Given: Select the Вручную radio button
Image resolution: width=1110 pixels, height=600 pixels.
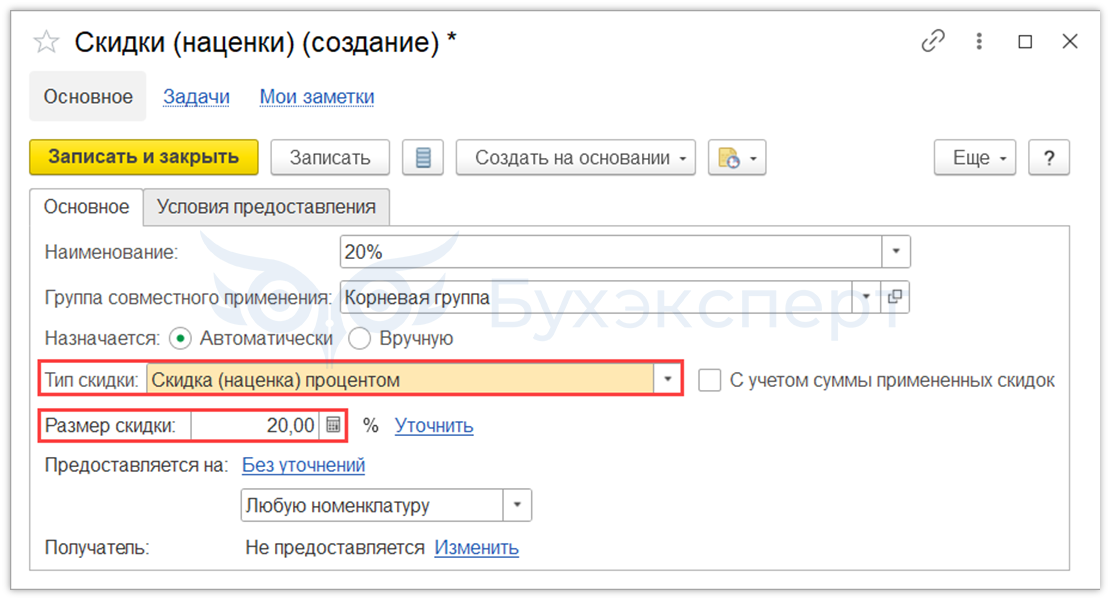Looking at the screenshot, I should (359, 339).
